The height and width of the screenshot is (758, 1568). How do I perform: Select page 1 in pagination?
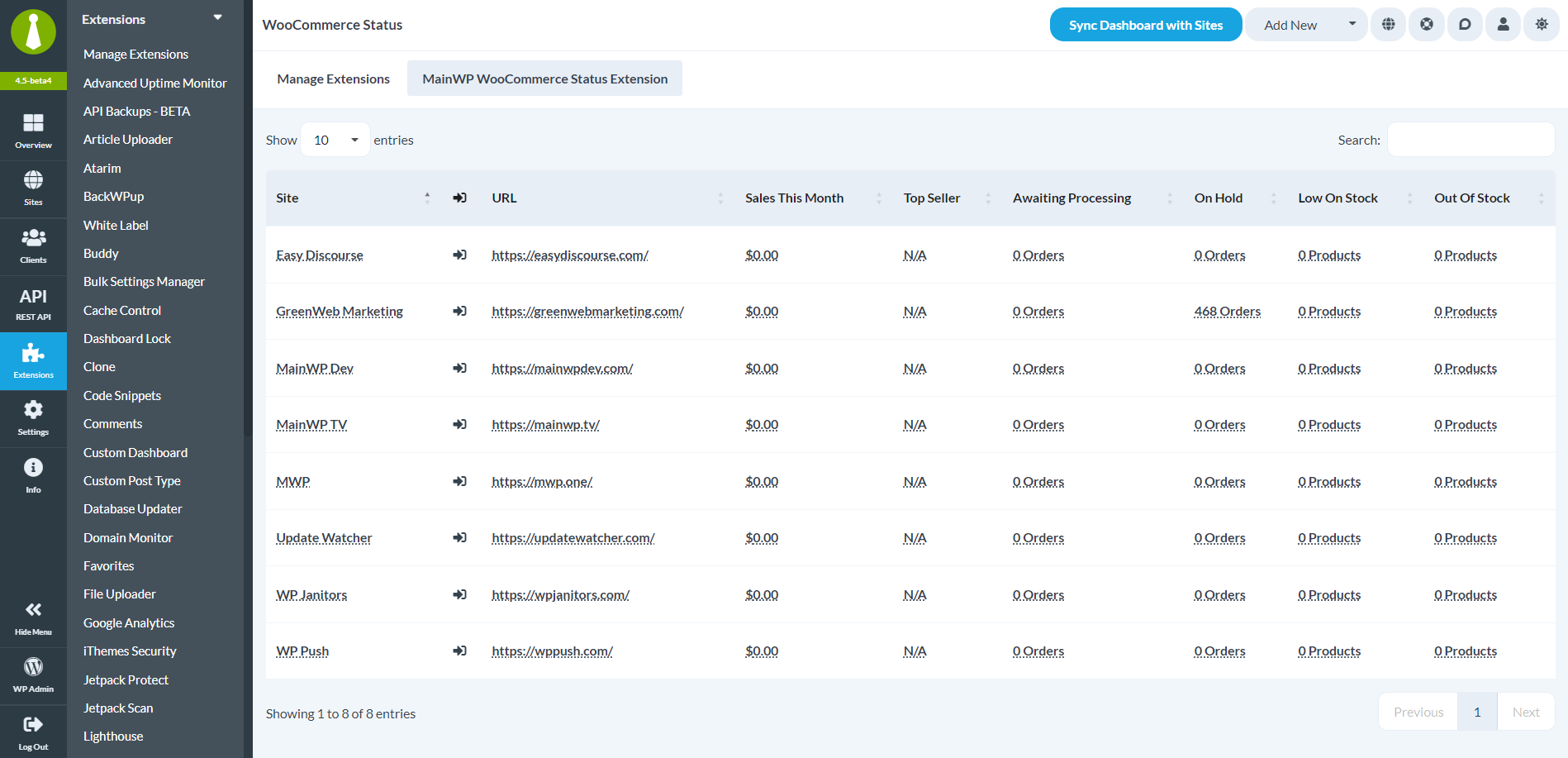click(x=1477, y=712)
